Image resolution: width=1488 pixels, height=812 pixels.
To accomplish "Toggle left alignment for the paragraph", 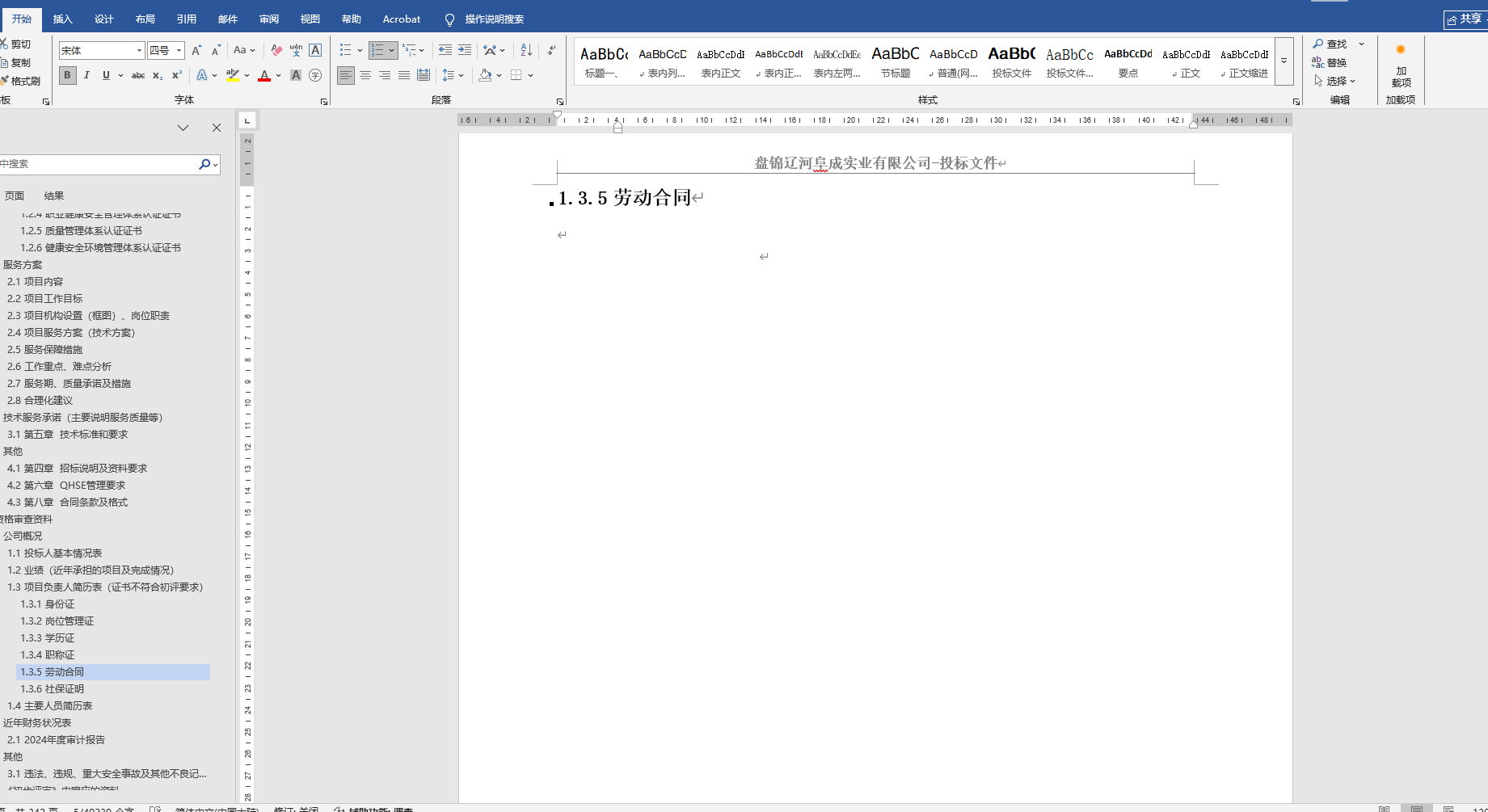I will coord(346,75).
